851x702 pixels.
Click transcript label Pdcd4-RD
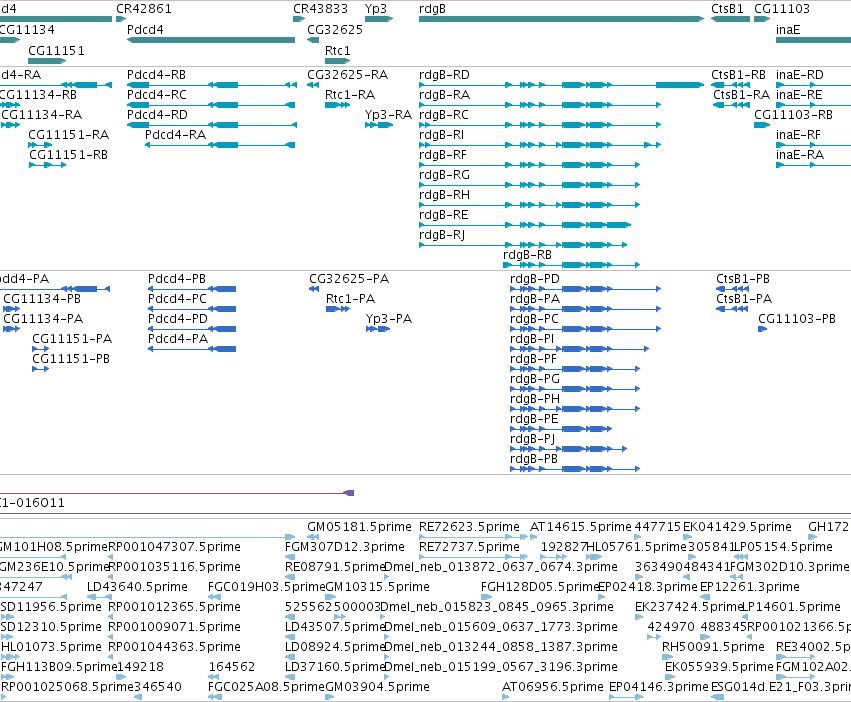(x=157, y=115)
